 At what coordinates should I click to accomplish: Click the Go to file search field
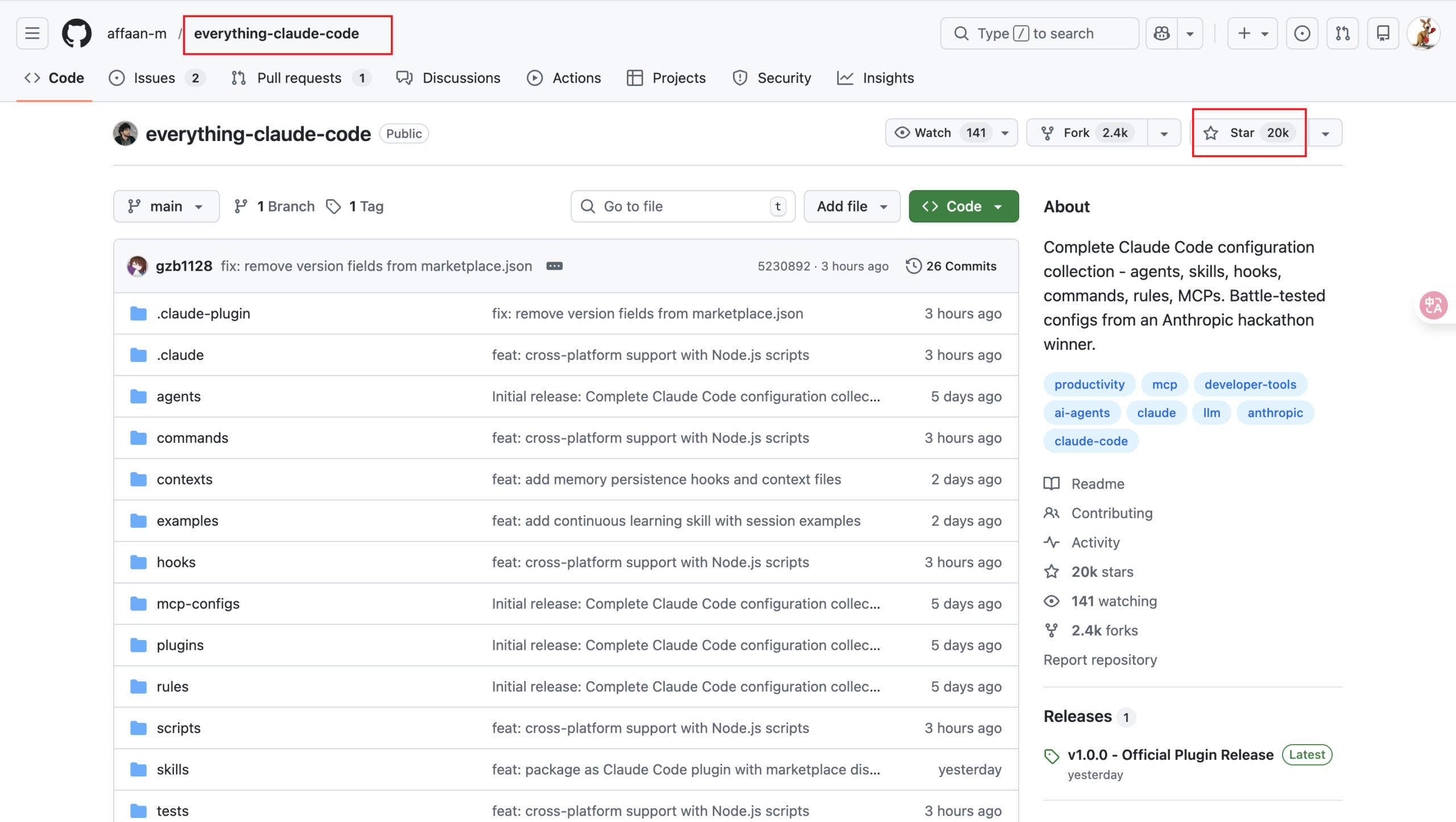coord(682,206)
